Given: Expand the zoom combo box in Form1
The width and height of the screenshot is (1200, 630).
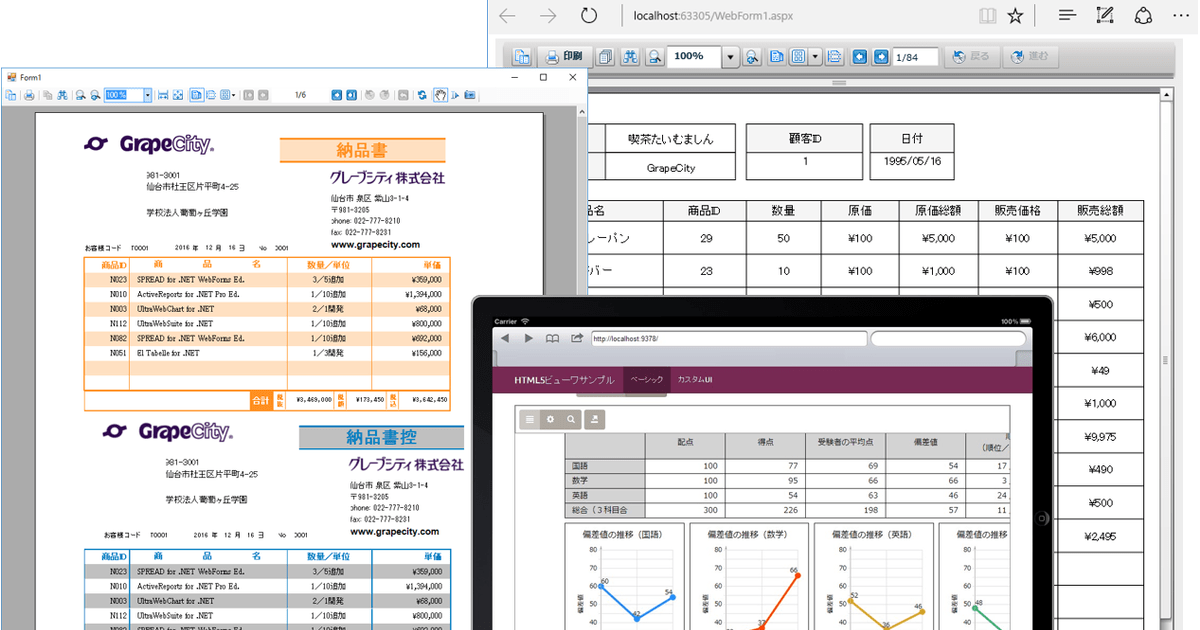Looking at the screenshot, I should click(147, 95).
